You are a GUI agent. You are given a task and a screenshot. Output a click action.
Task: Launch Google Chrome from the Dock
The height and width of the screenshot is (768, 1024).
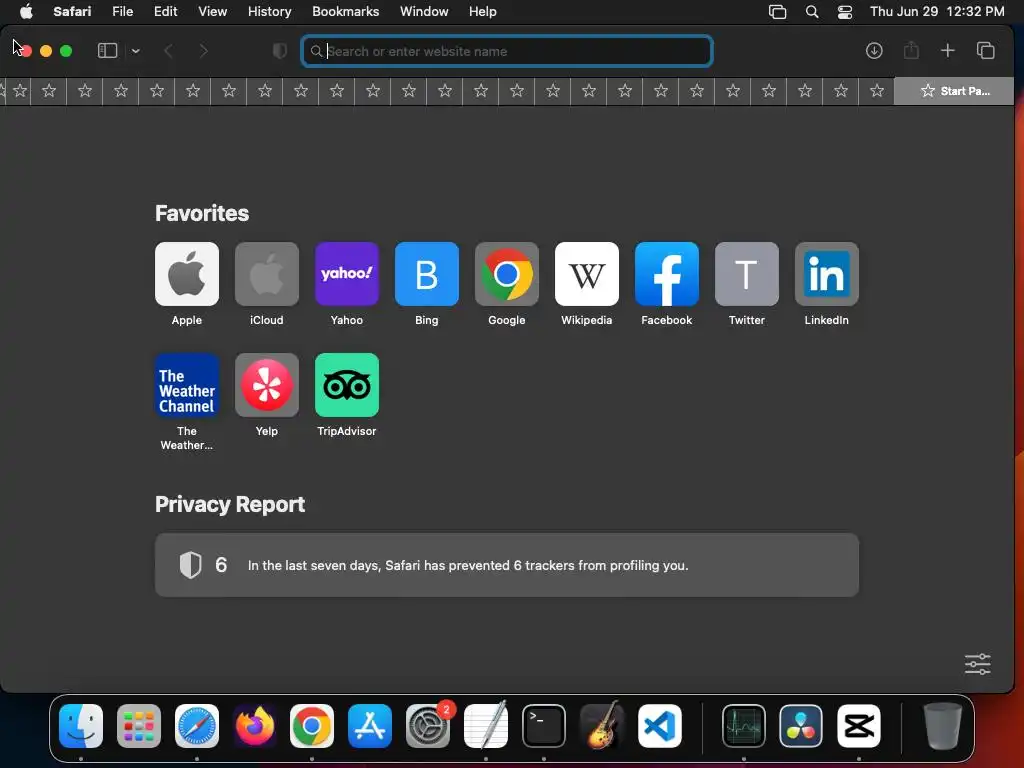pyautogui.click(x=312, y=726)
